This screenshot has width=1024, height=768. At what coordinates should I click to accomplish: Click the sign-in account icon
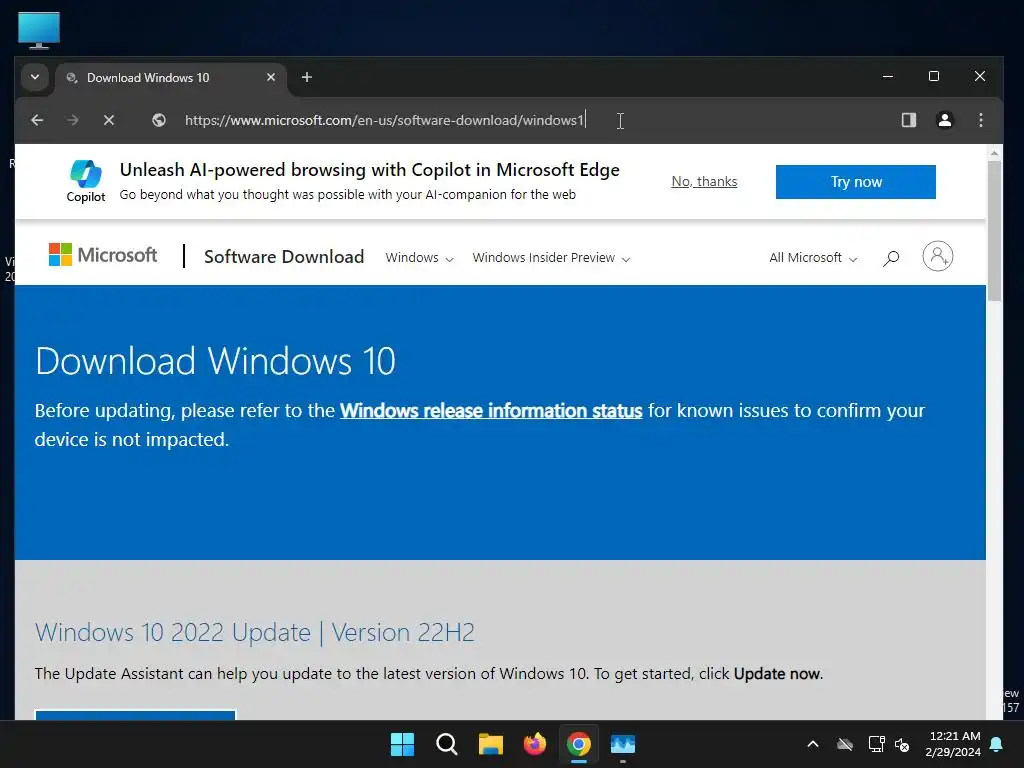tap(938, 256)
